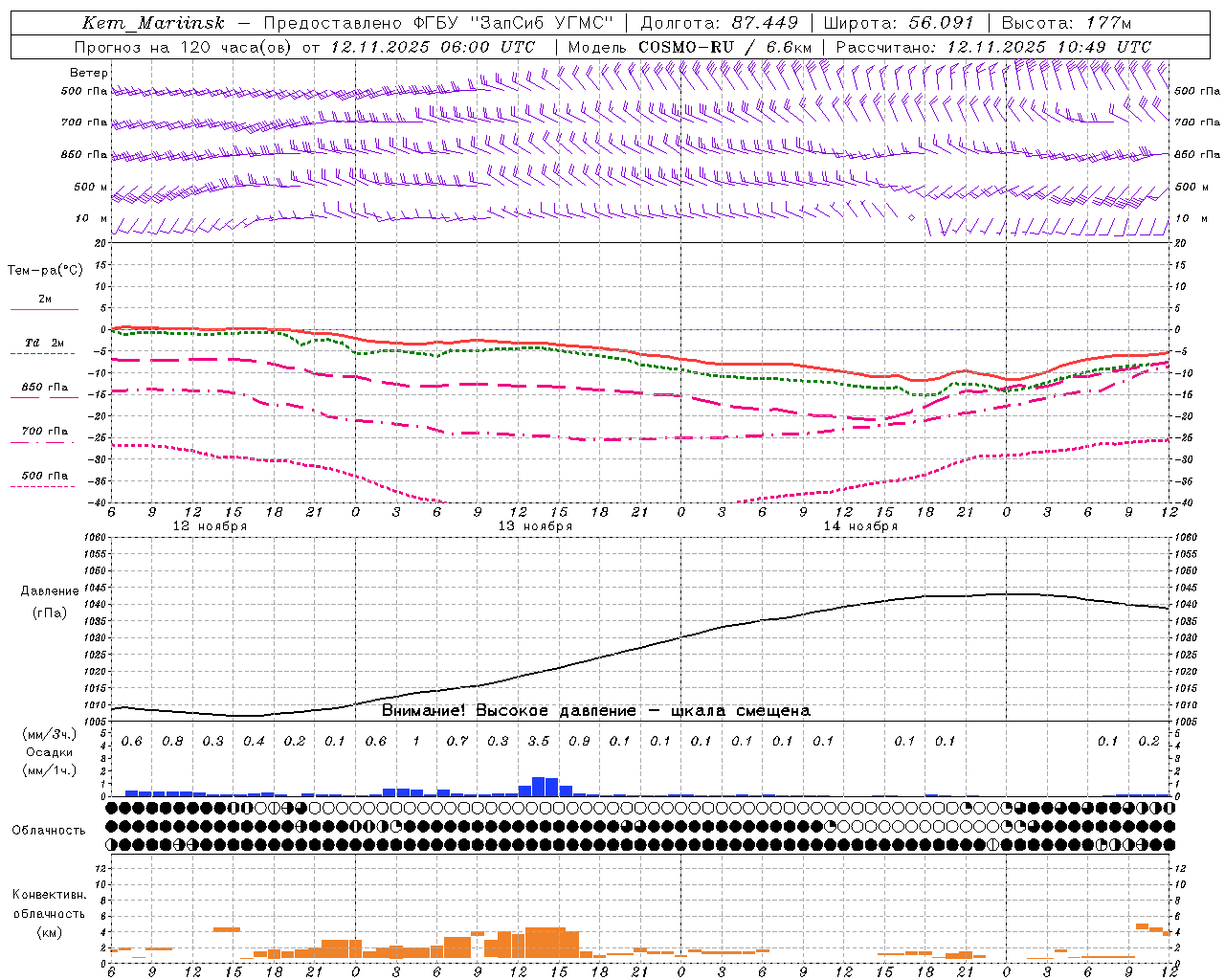Click the 0.4 three-hour precipitation value
1225x980 pixels.
click(x=254, y=742)
